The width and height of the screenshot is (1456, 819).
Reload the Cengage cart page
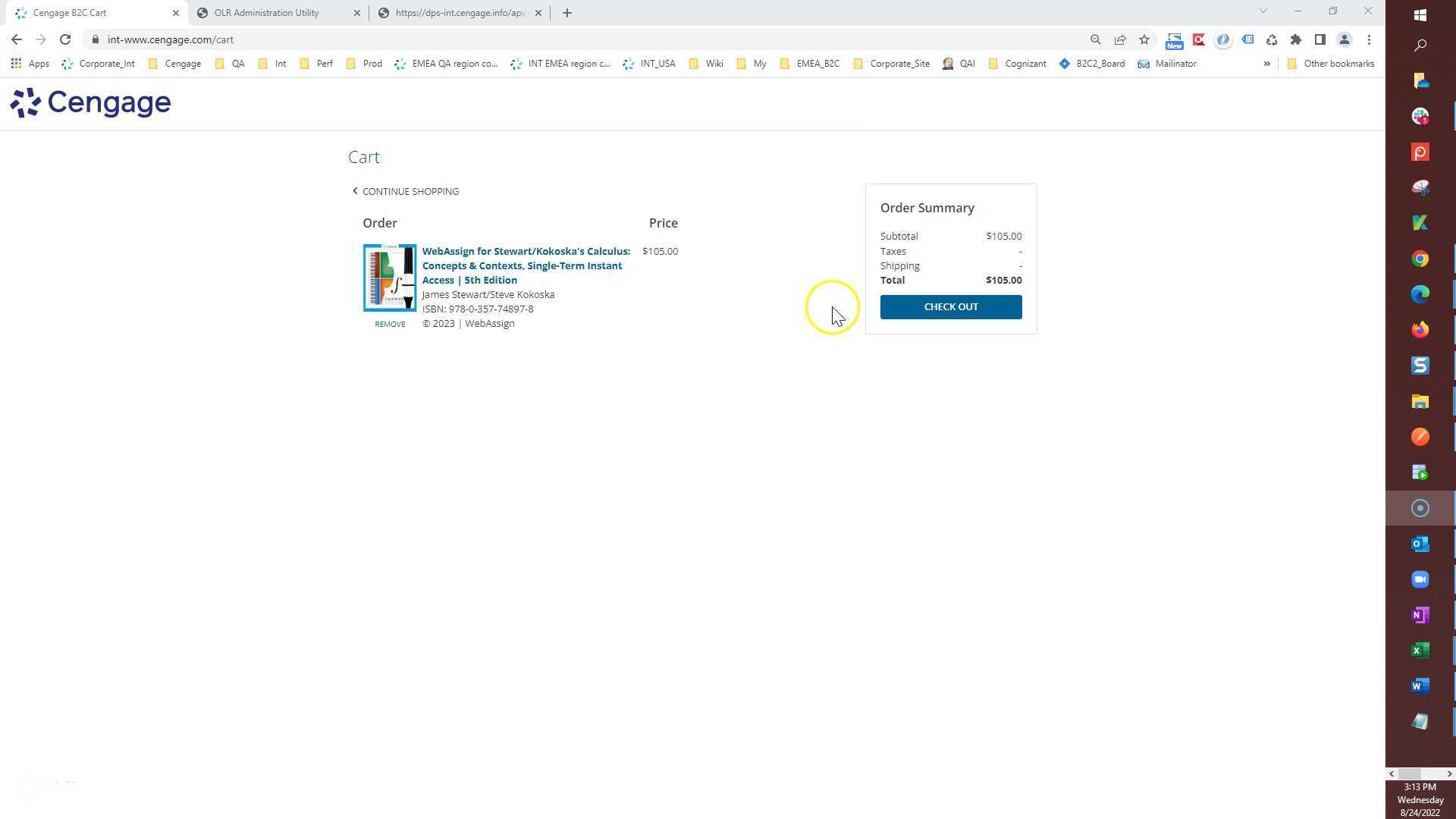pos(65,39)
